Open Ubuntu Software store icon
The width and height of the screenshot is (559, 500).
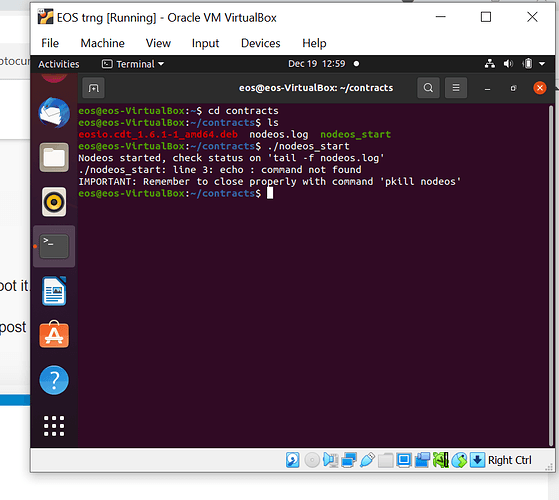tap(54, 335)
